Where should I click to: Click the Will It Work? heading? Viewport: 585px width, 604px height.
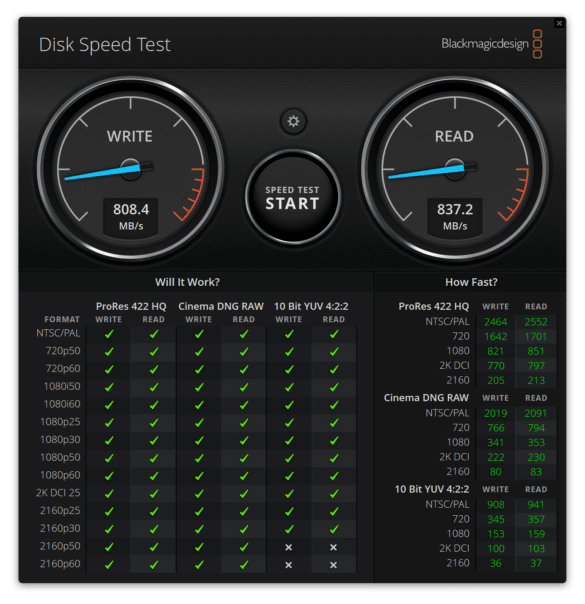click(x=187, y=282)
